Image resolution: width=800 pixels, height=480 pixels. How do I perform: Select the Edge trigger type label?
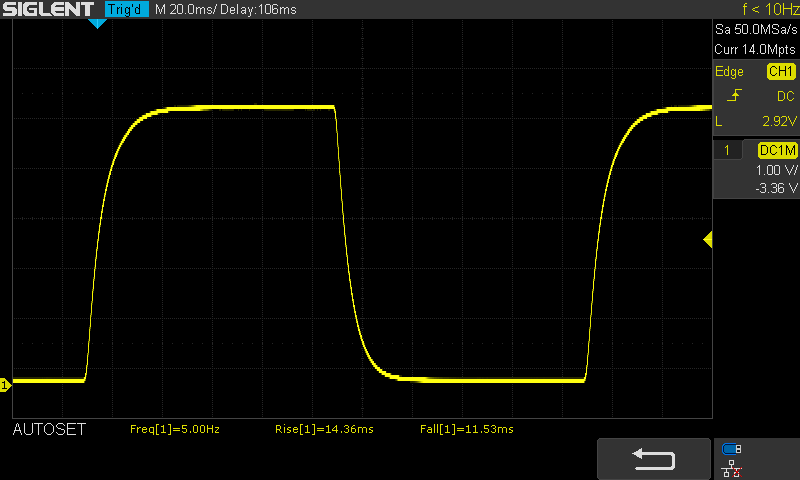click(x=729, y=71)
